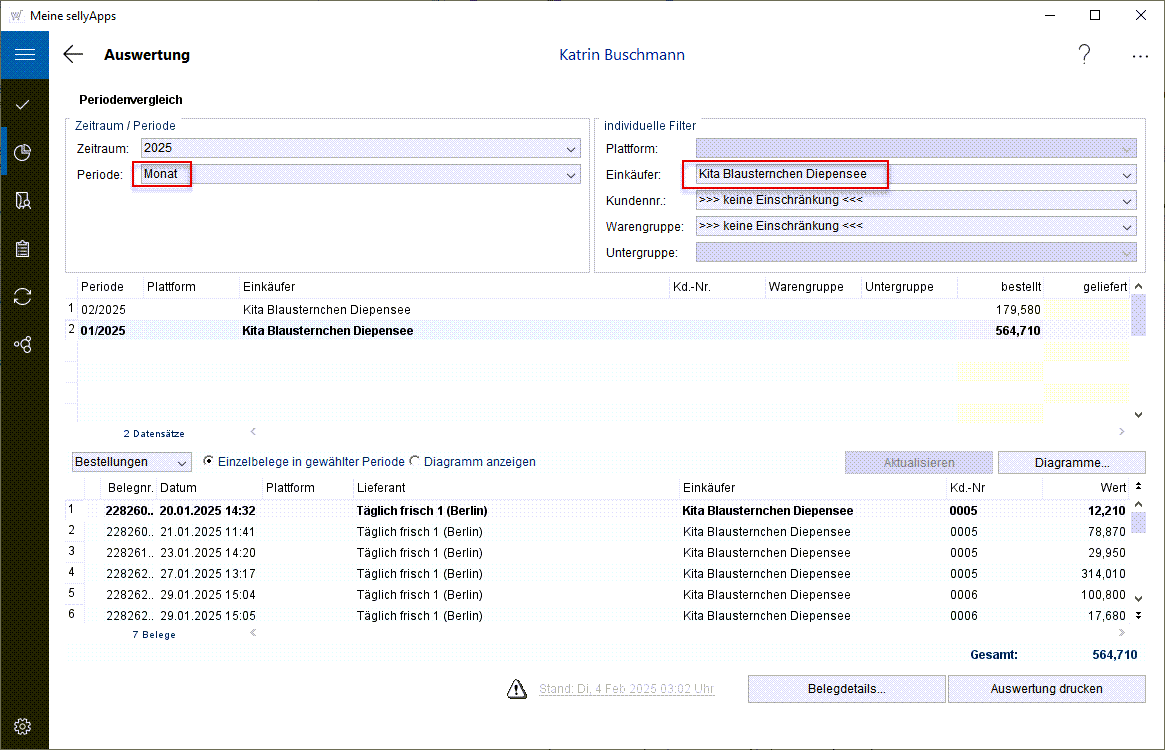Viewport: 1165px width, 750px height.
Task: Open the clipboard list sidebar icon
Action: pyautogui.click(x=24, y=248)
